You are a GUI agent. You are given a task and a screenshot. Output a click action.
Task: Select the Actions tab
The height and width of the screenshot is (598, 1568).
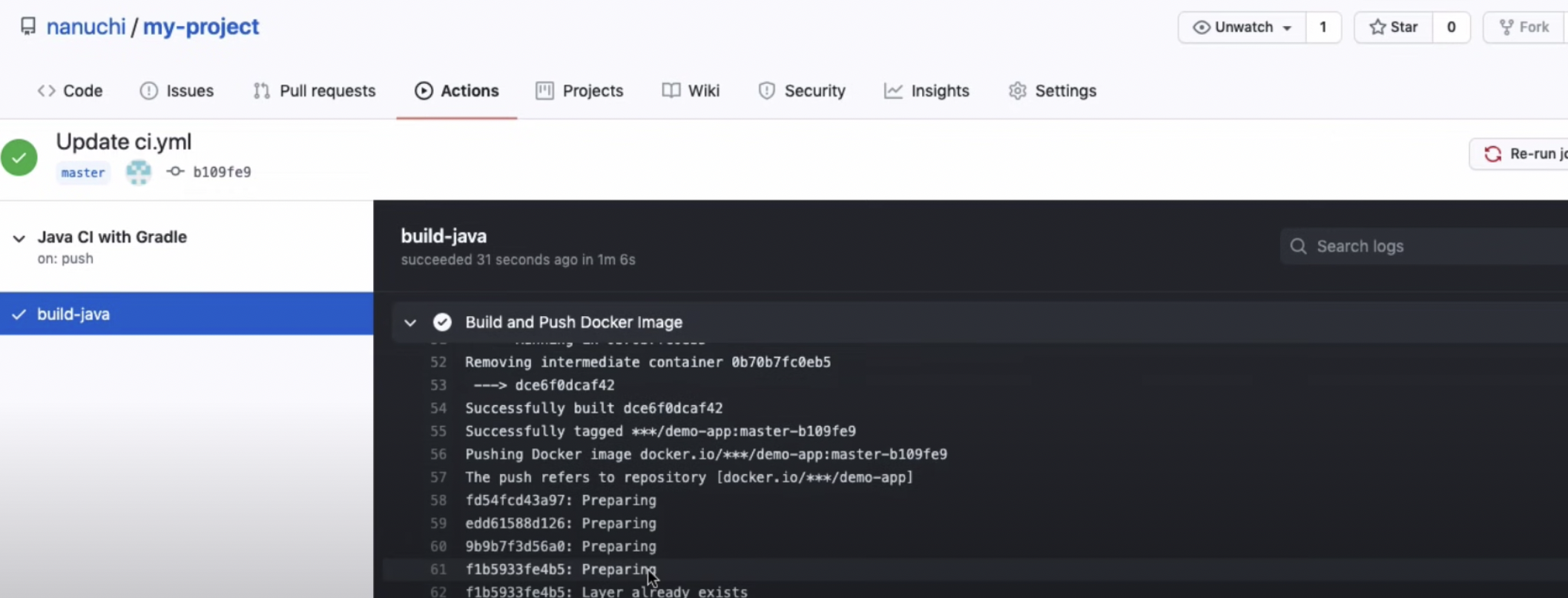point(457,91)
